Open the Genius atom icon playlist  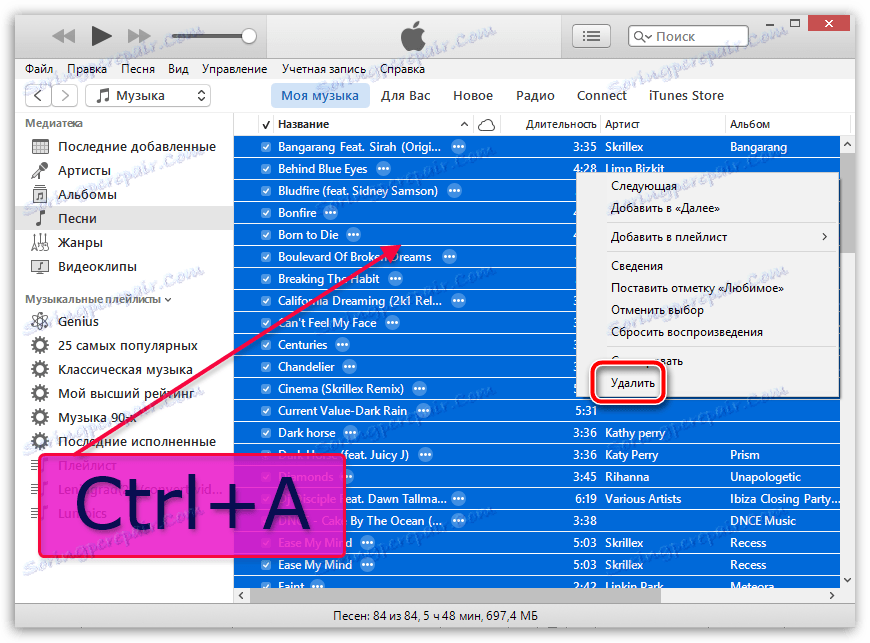tap(40, 321)
